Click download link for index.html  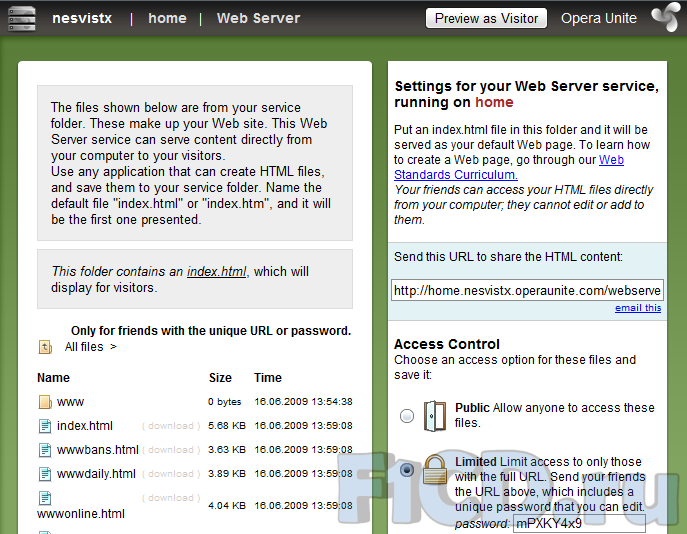[x=171, y=426]
